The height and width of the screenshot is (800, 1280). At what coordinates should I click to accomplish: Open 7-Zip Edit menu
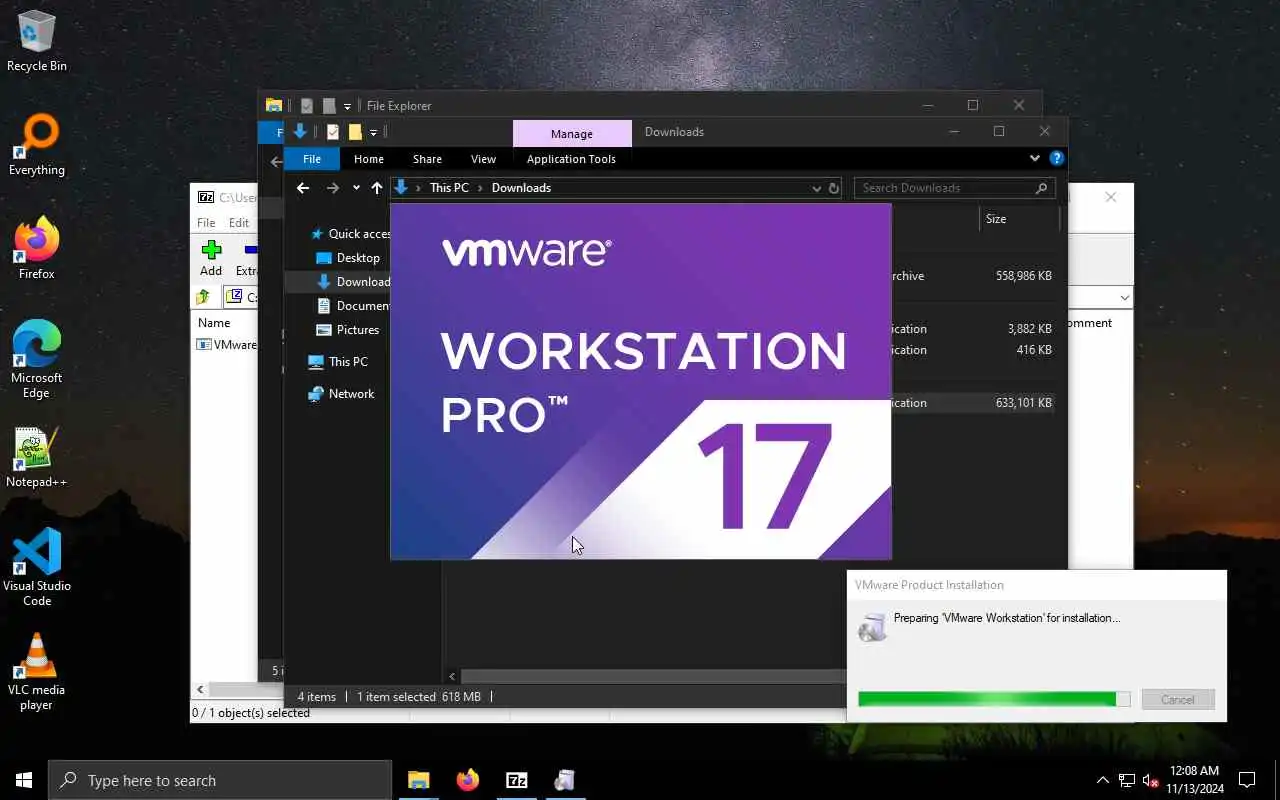[239, 223]
